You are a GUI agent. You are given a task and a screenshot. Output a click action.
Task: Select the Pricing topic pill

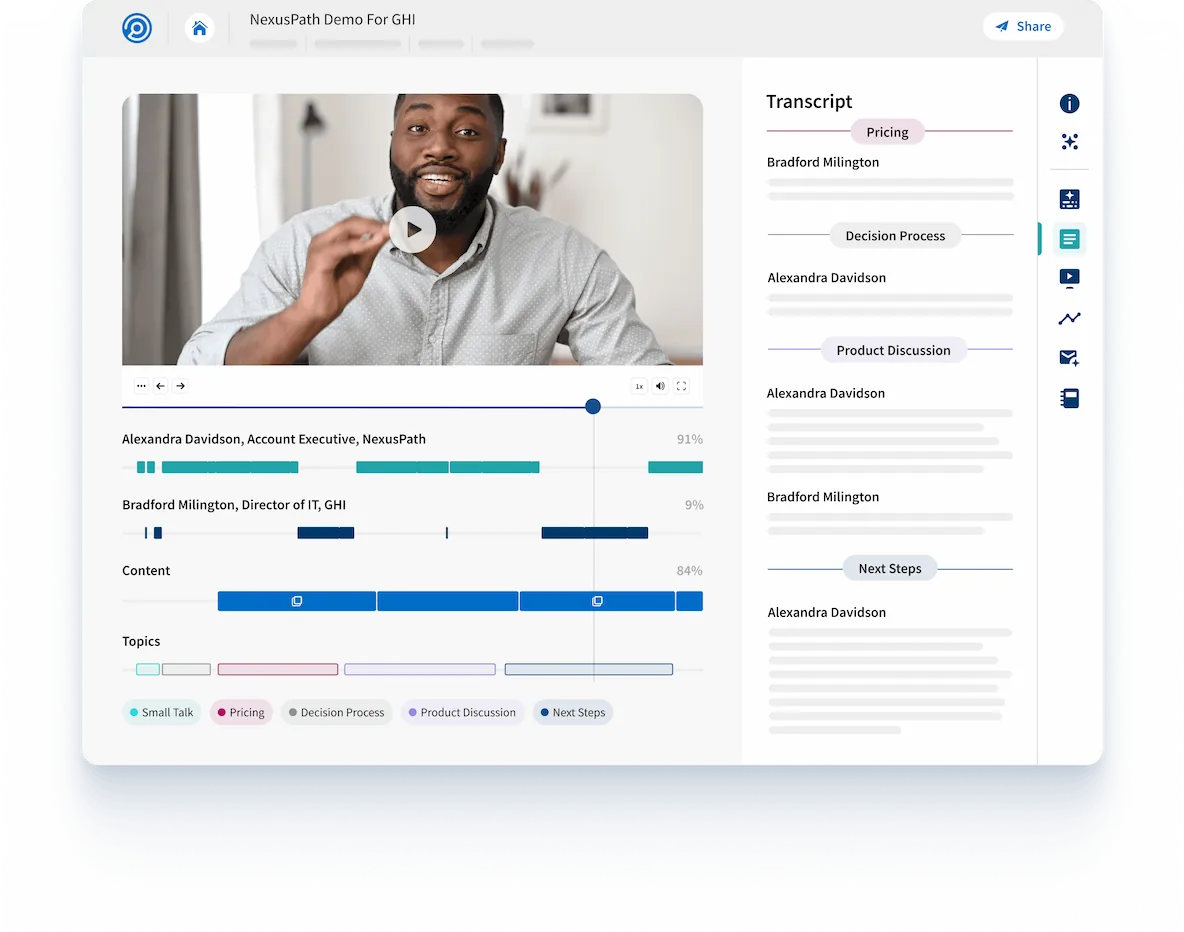click(x=241, y=712)
